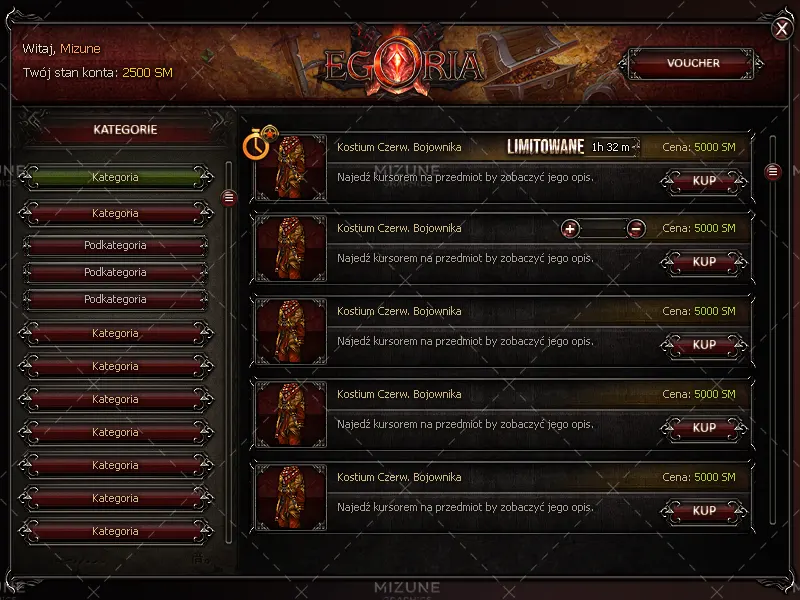Buy the limited costume with first KUP button

[x=704, y=181]
